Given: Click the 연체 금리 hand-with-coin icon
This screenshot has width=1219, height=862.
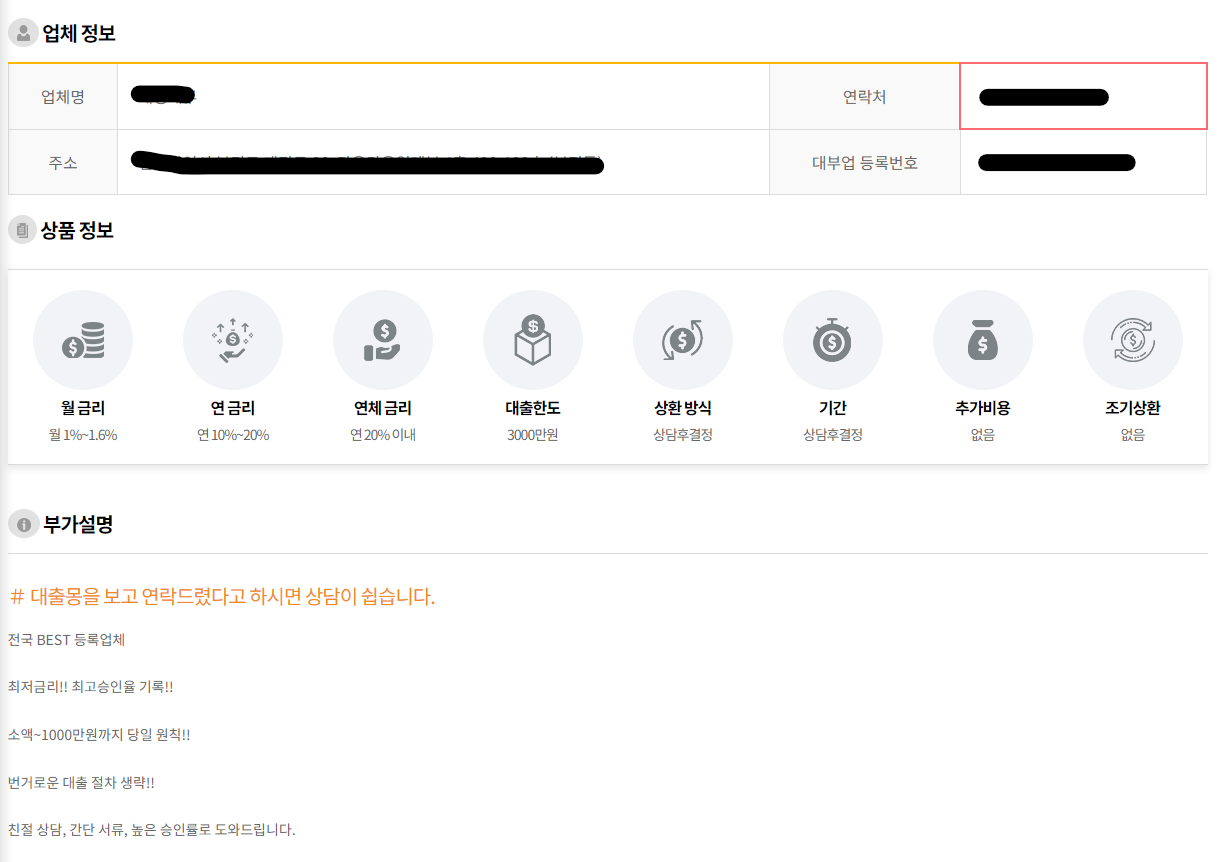Looking at the screenshot, I should click(383, 339).
